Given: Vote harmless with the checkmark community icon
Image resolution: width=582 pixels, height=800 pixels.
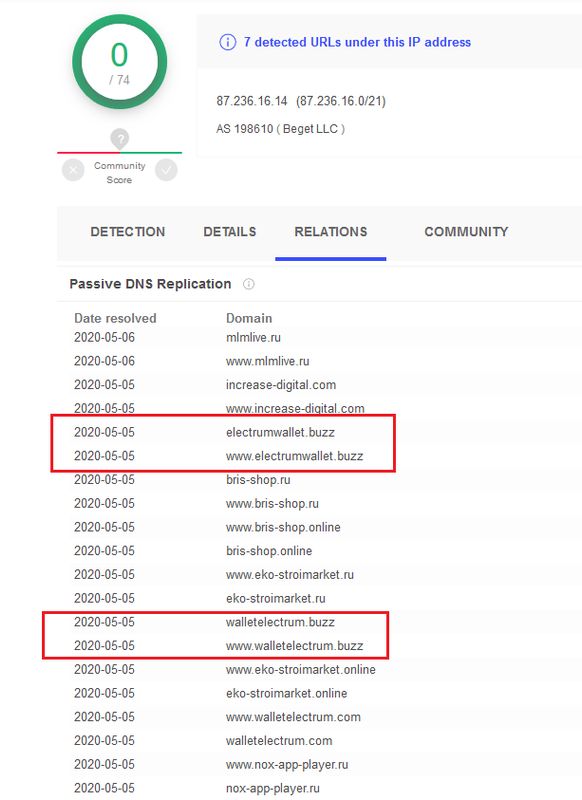Looking at the screenshot, I should click(166, 170).
